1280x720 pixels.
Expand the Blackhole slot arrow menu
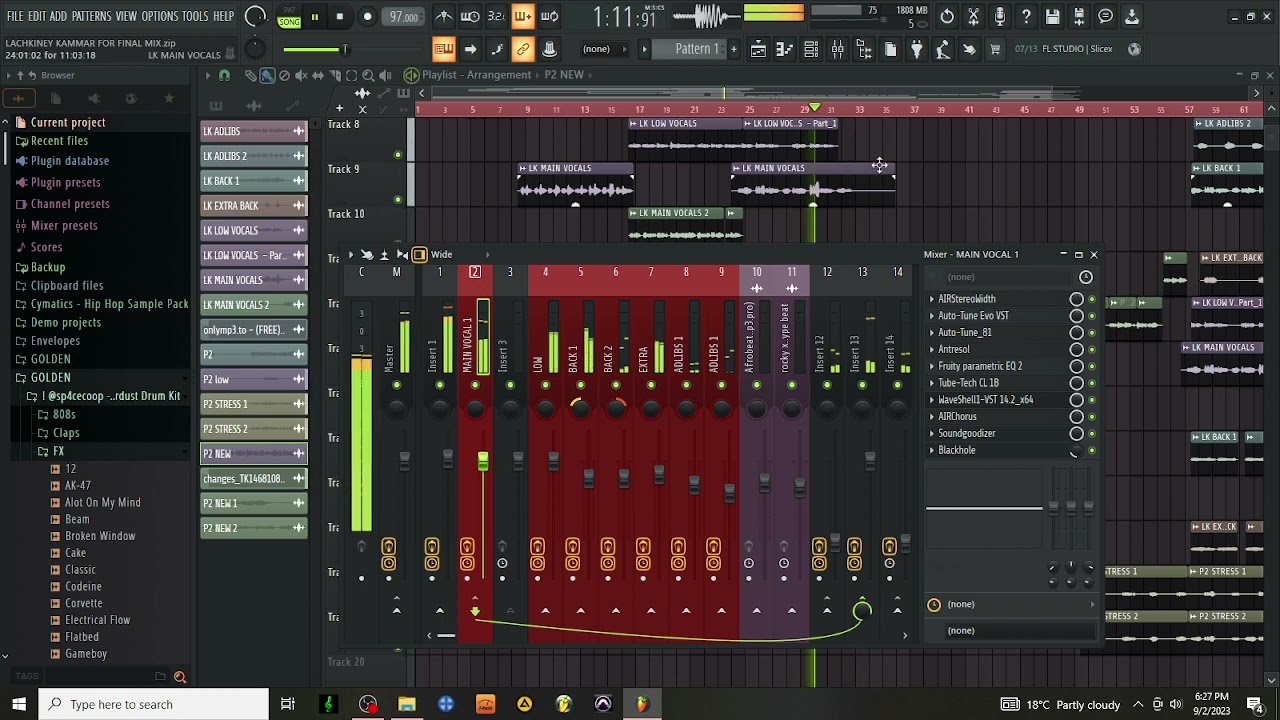pos(932,450)
